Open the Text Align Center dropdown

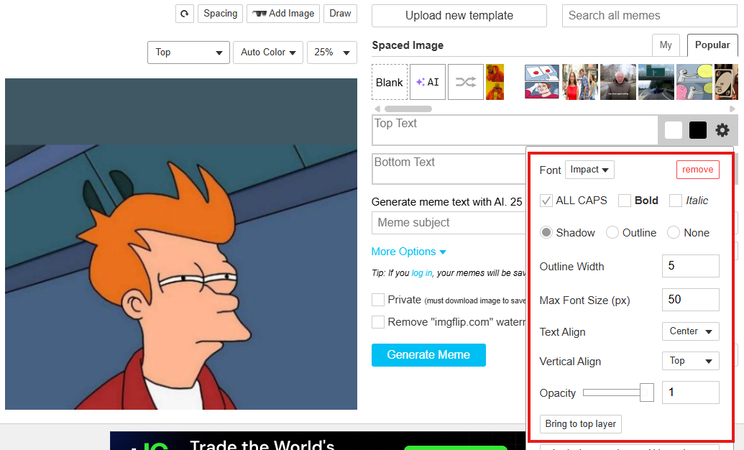[690, 331]
